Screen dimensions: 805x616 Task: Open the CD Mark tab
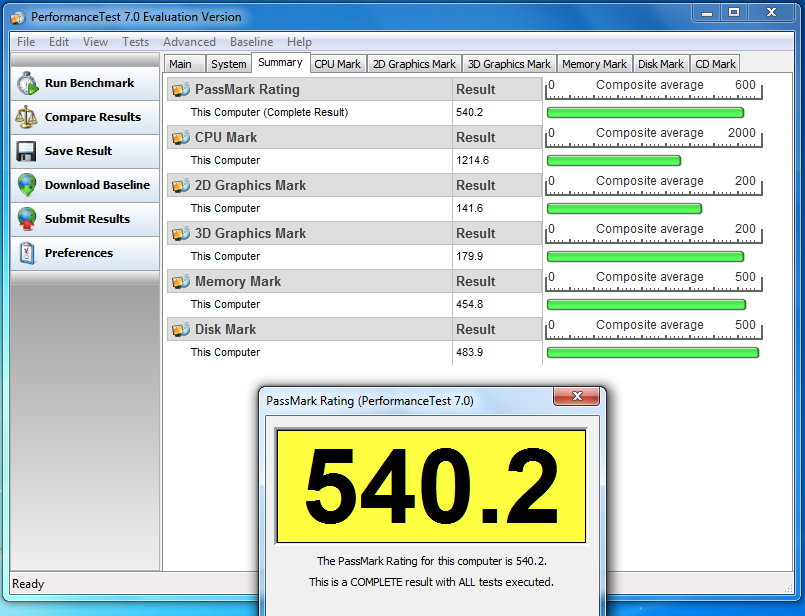coord(715,64)
